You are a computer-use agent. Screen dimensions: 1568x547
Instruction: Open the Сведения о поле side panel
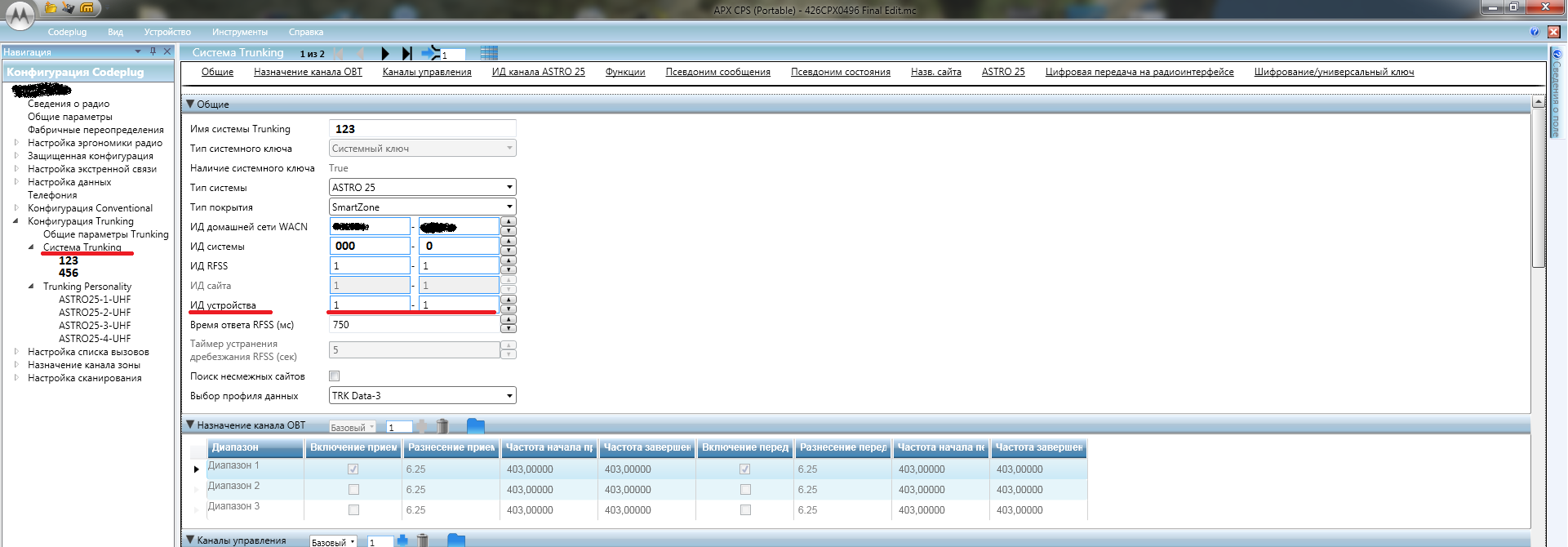1557,93
